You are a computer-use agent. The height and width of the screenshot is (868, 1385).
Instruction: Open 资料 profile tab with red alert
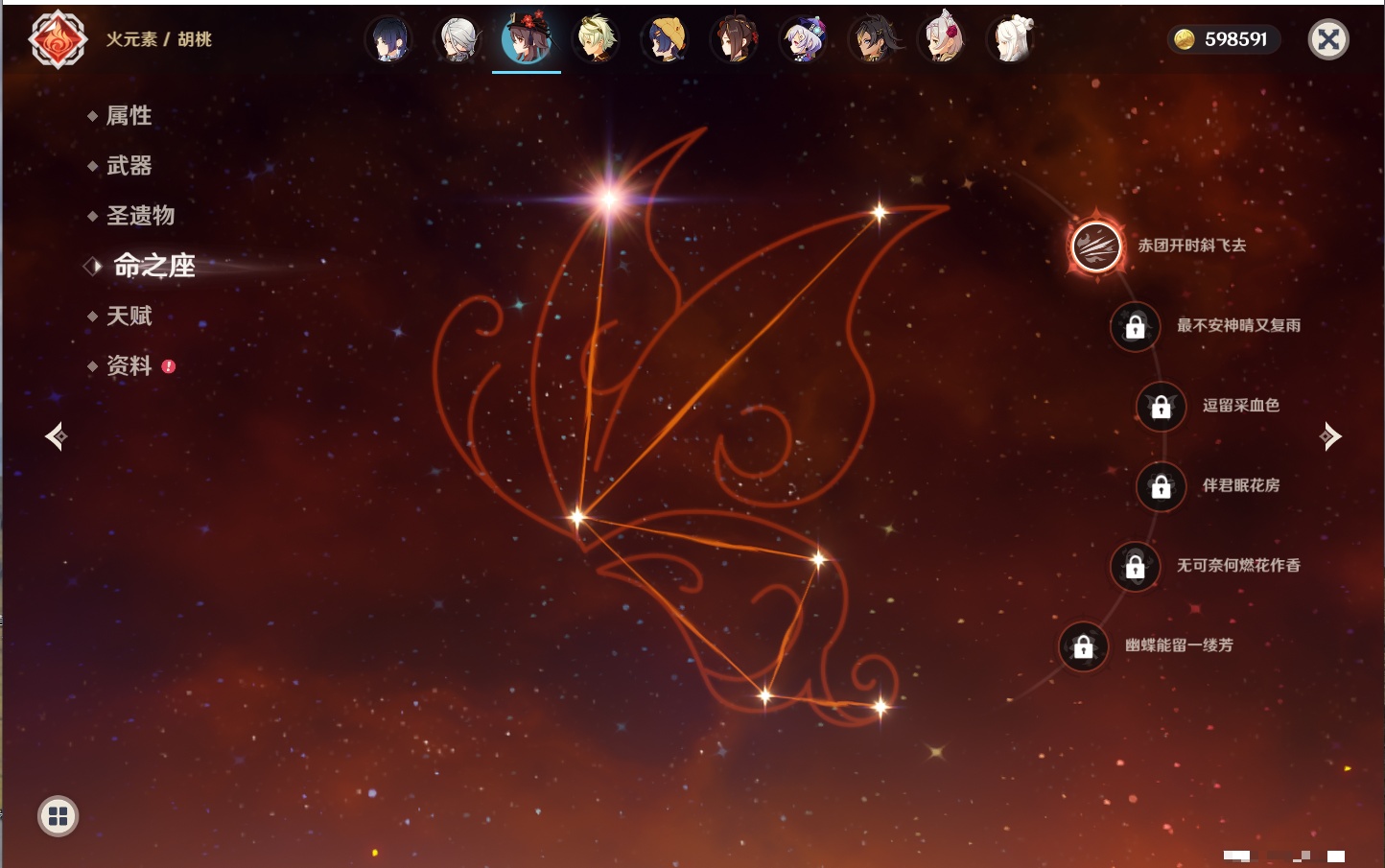(x=129, y=365)
